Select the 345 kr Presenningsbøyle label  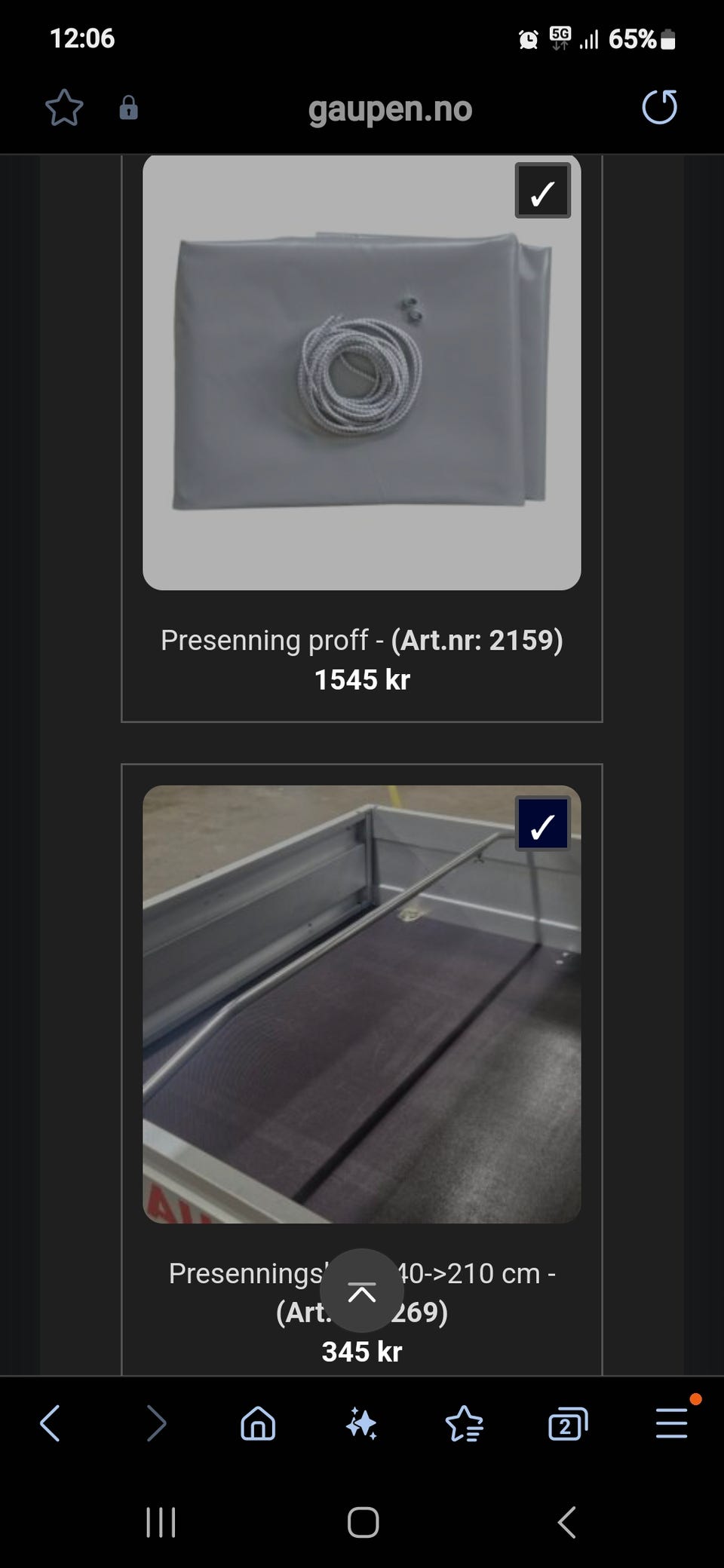[x=362, y=1352]
